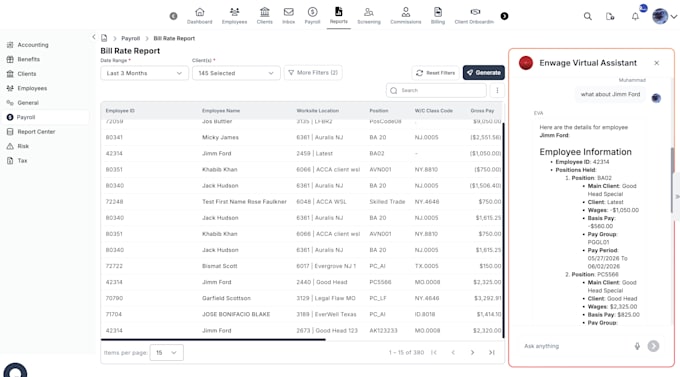
Task: Close the Enwage Virtual Assistant panel
Action: pyautogui.click(x=657, y=63)
